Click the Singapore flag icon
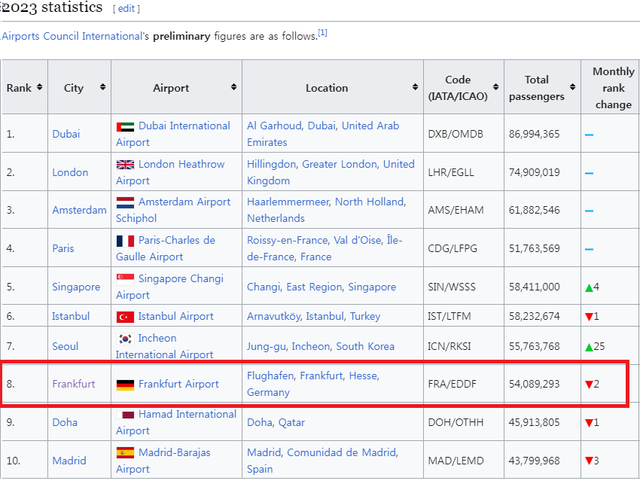640x483 pixels. point(125,278)
